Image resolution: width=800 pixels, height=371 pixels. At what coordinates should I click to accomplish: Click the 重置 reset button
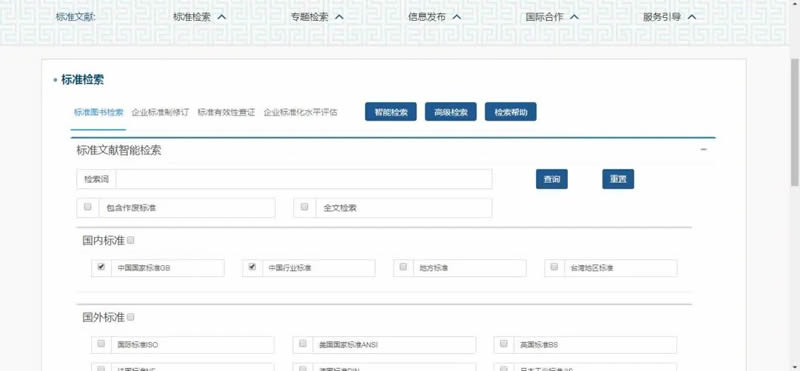pyautogui.click(x=618, y=179)
